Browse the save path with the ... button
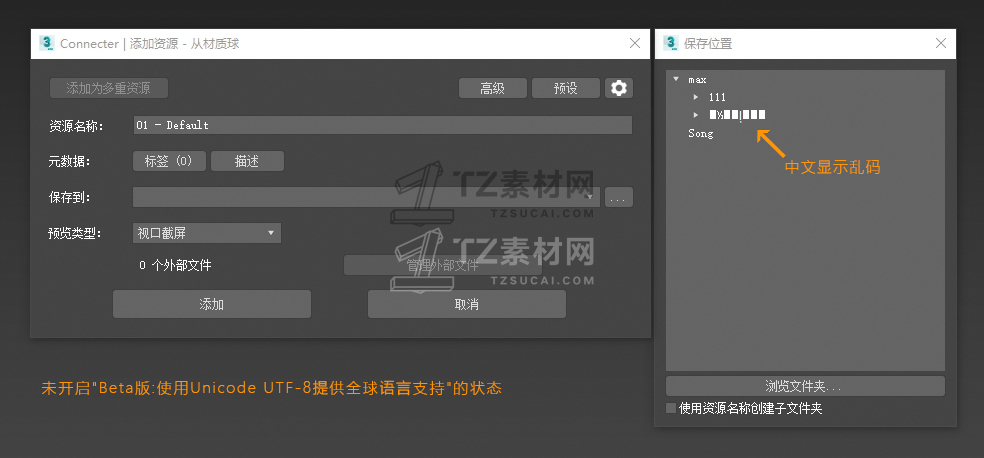This screenshot has width=984, height=458. tap(619, 197)
